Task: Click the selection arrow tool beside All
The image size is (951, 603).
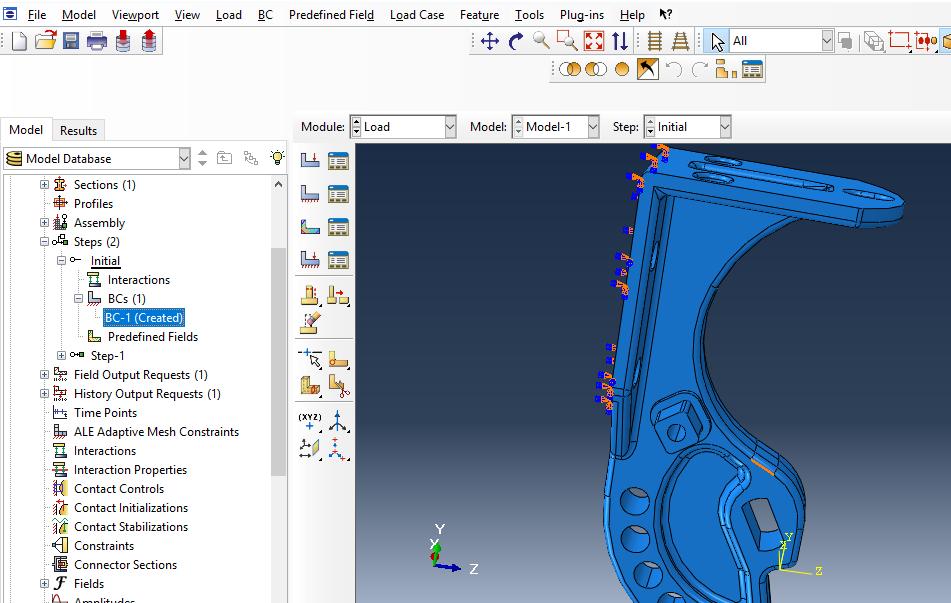Action: pos(717,42)
